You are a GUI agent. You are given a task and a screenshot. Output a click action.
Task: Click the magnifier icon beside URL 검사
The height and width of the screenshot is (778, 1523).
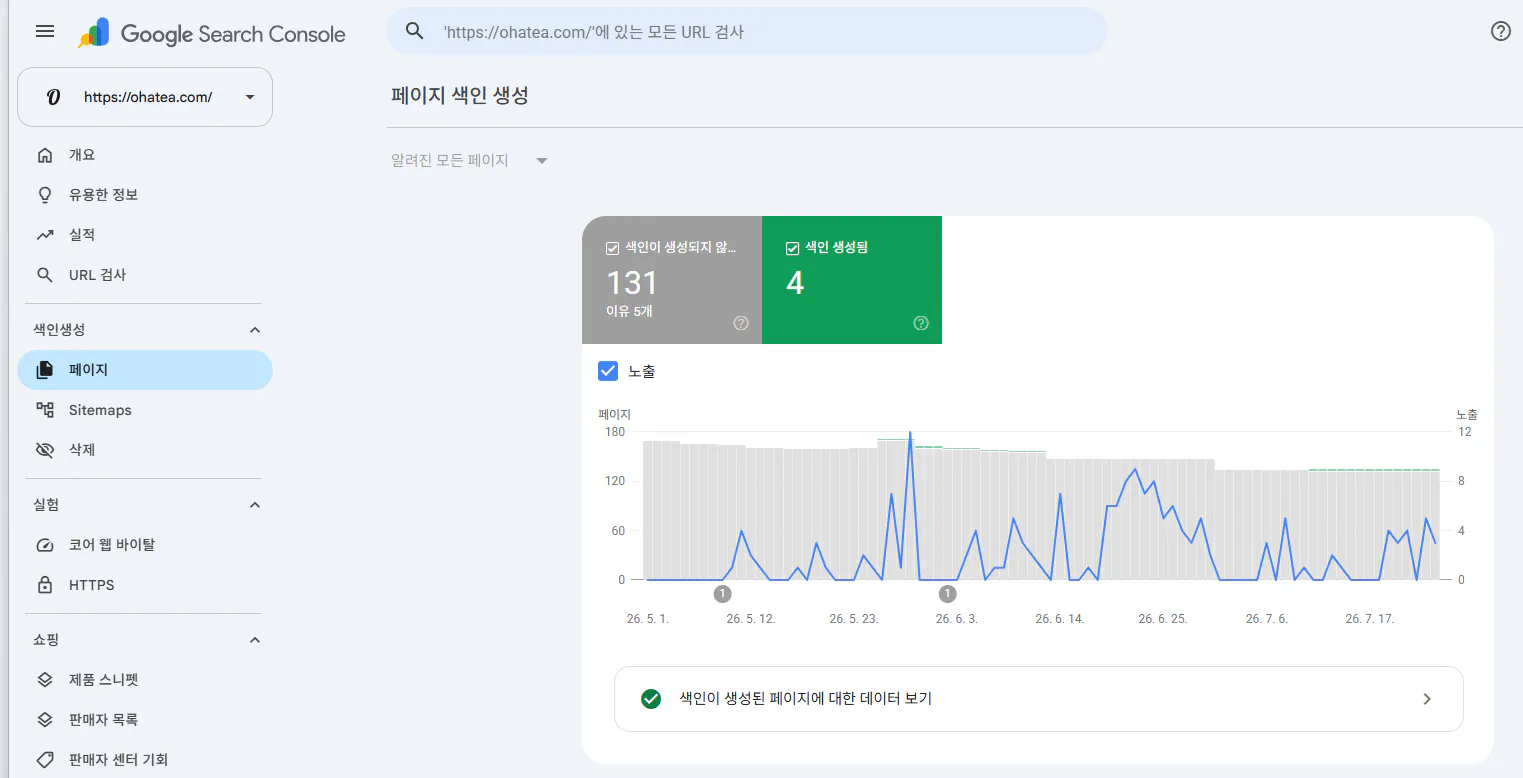(44, 275)
